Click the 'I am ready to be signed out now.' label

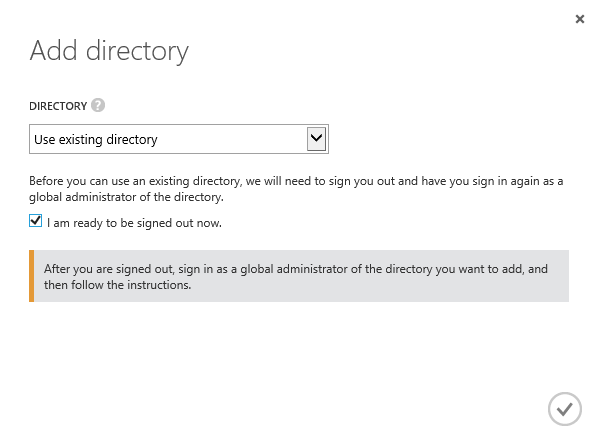tap(134, 223)
